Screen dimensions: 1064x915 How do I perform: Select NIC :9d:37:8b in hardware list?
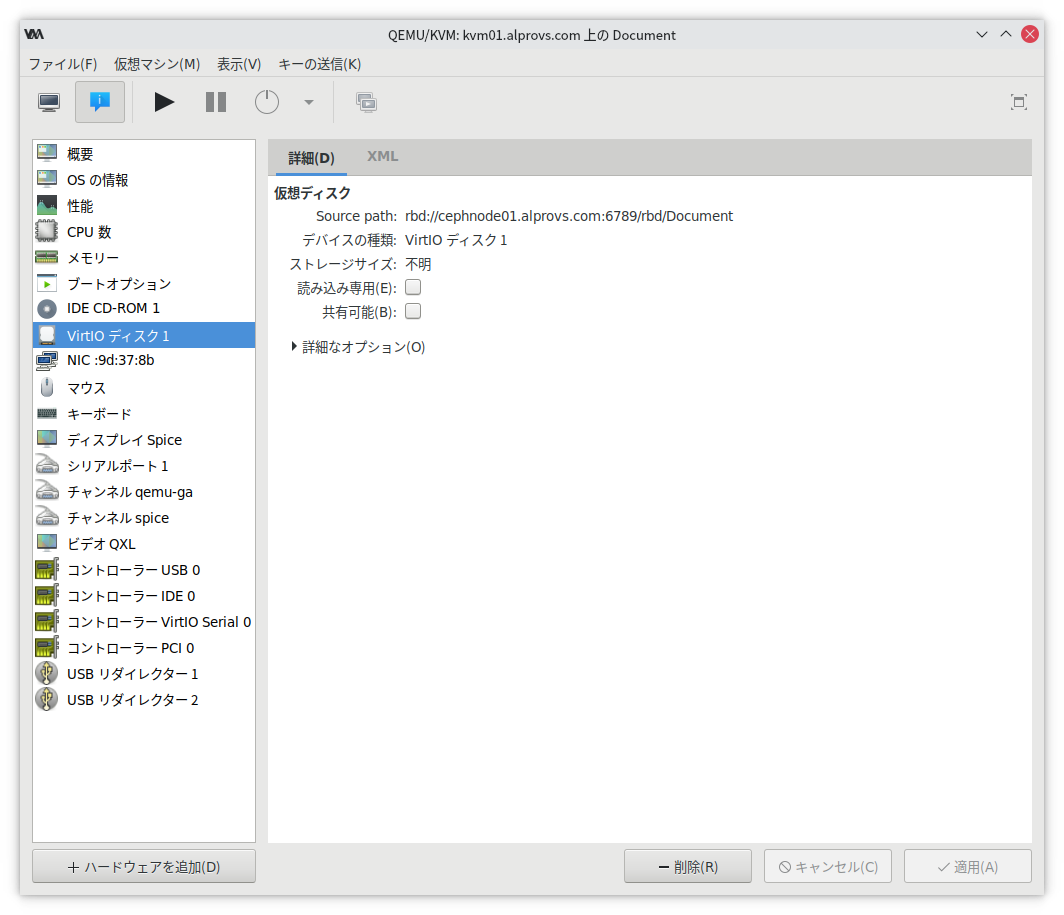coord(110,360)
